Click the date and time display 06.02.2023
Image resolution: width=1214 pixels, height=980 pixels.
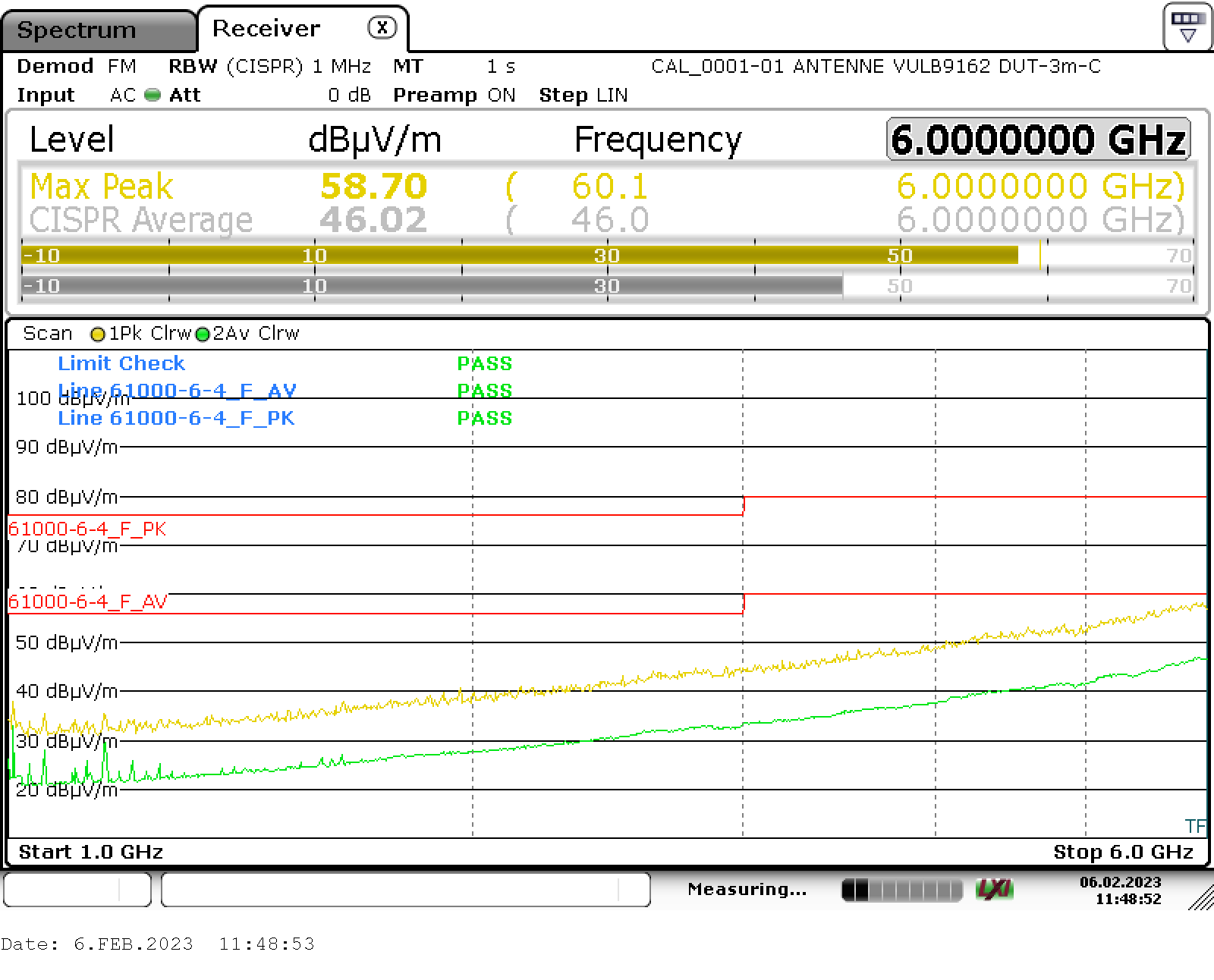(x=1121, y=890)
